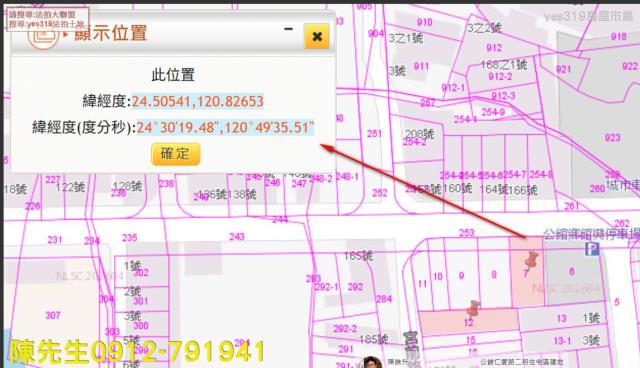This screenshot has height=368, width=640.
Task: Select parcel number 284
Action: tap(384, 299)
